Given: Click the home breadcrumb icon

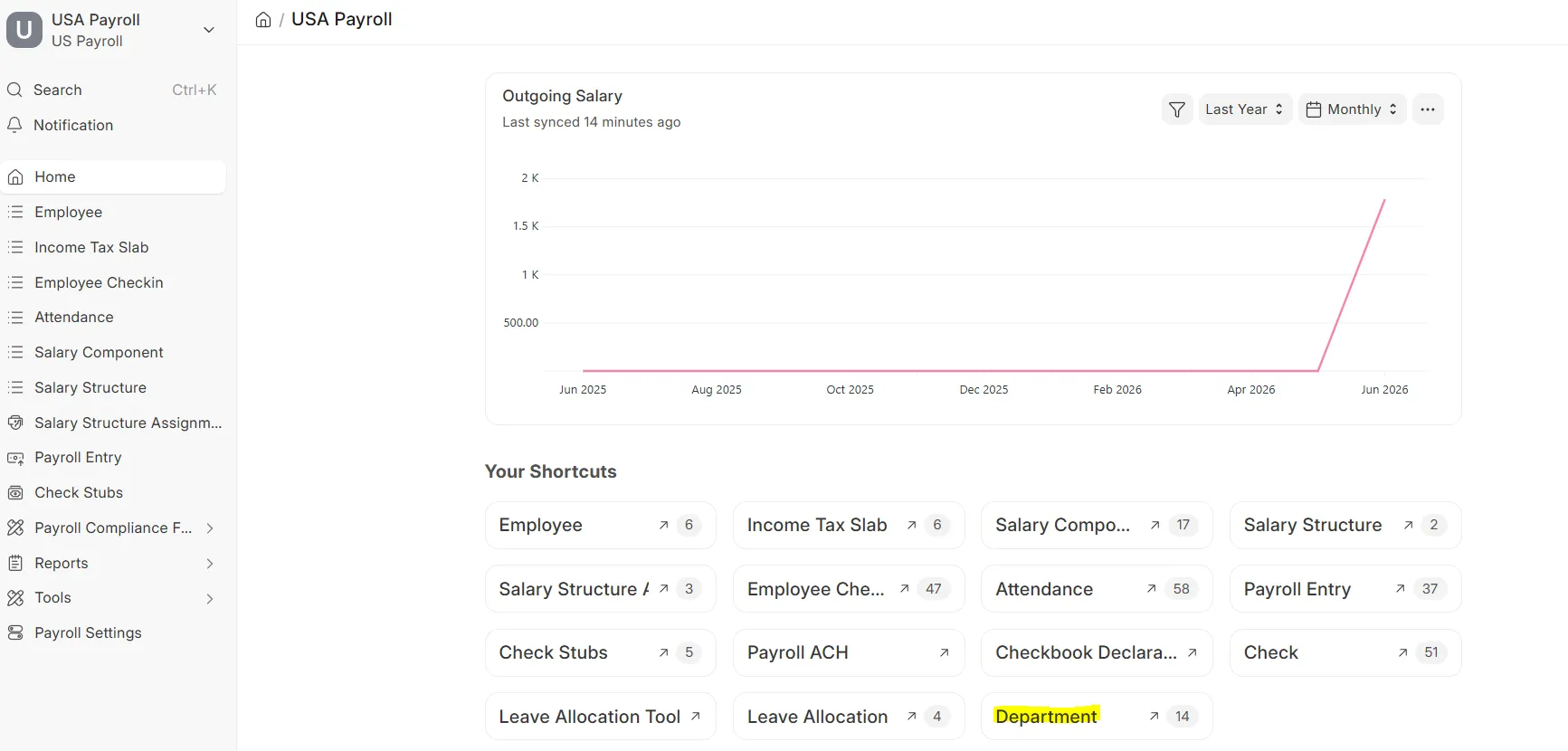Looking at the screenshot, I should pyautogui.click(x=263, y=20).
